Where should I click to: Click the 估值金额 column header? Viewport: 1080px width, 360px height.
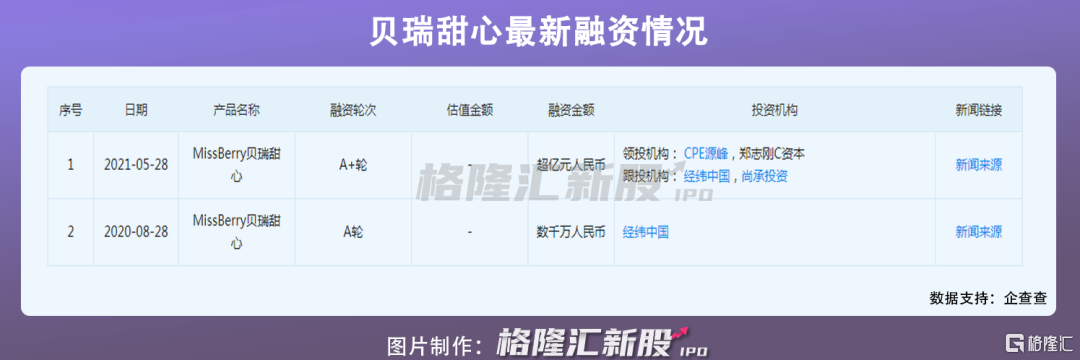click(x=470, y=110)
